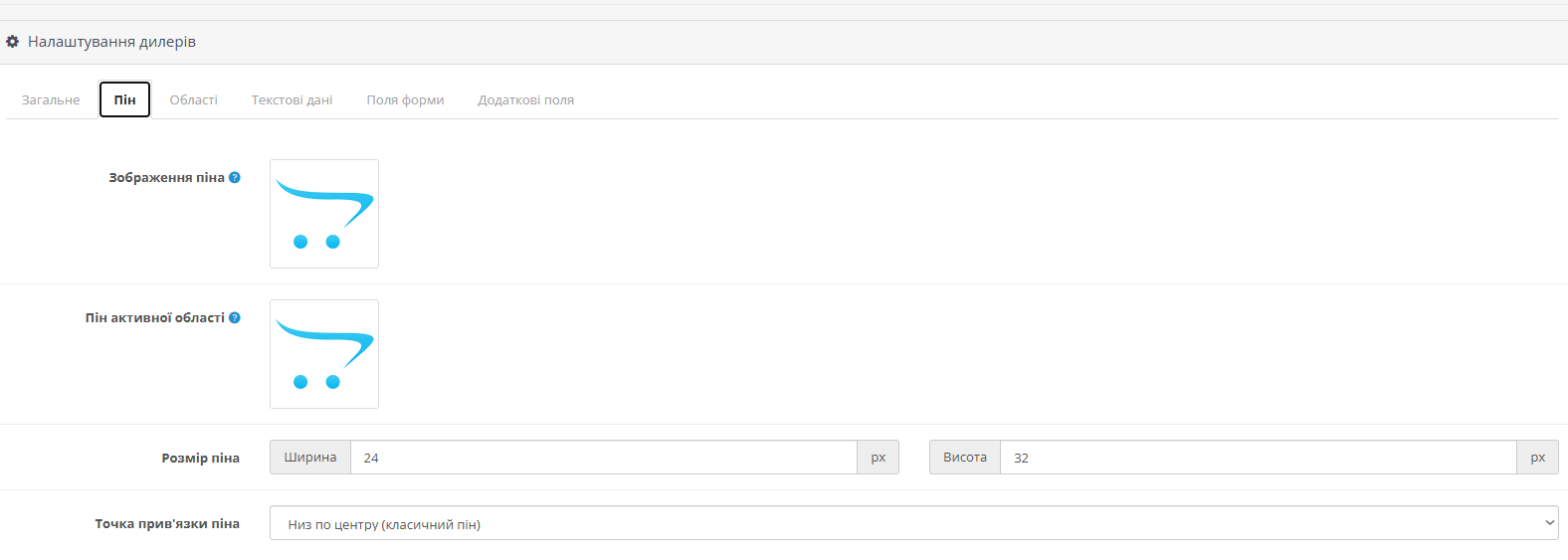Click the Висота label addon
This screenshot has width=1568, height=560.
(x=965, y=458)
